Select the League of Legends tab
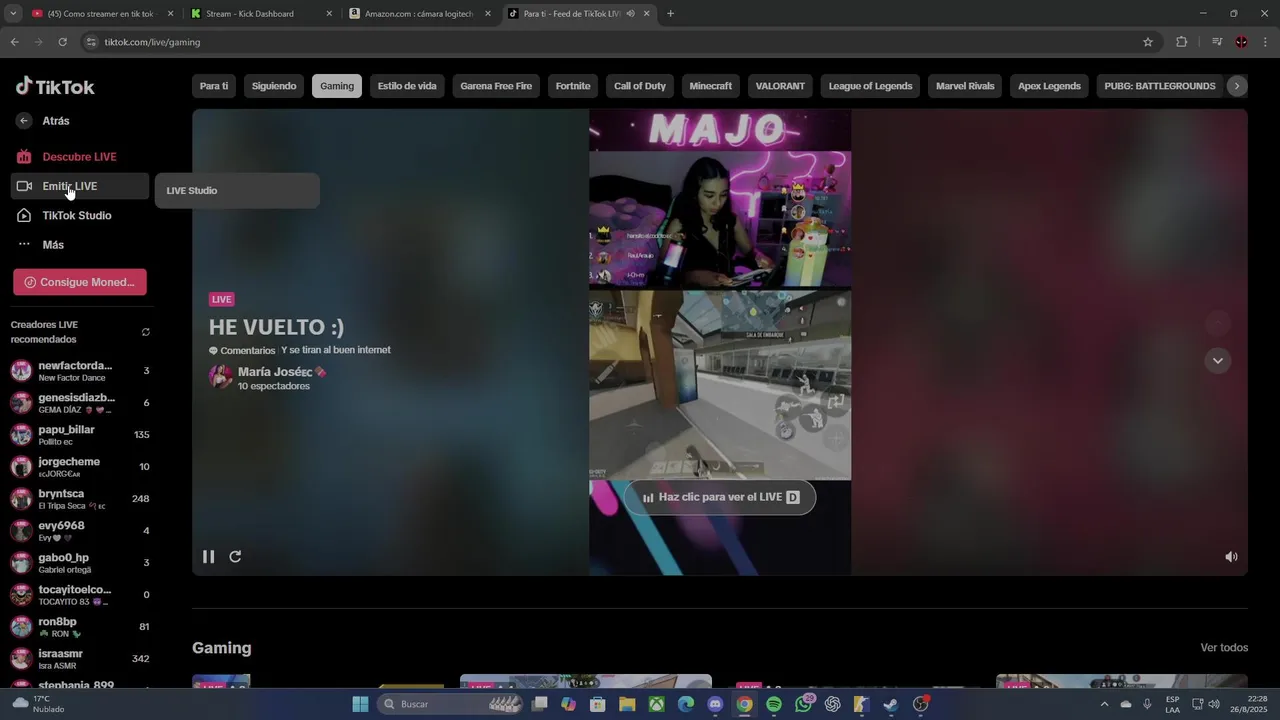 (x=870, y=86)
